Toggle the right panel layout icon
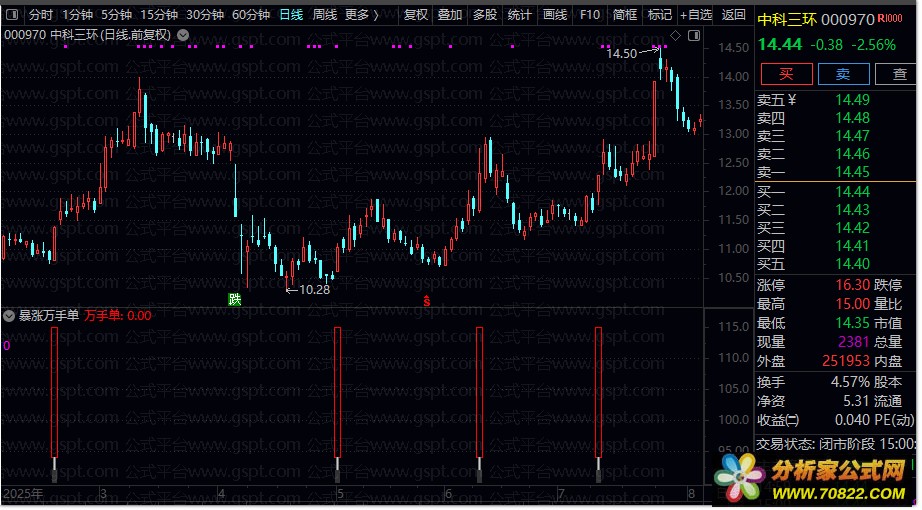Image resolution: width=922 pixels, height=510 pixels. [694, 36]
